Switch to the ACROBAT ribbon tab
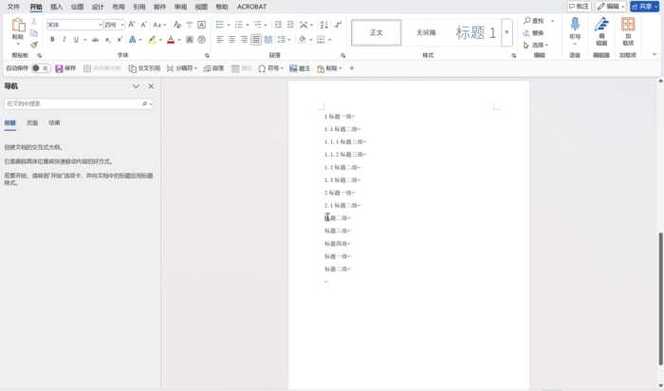This screenshot has width=664, height=391. [252, 7]
